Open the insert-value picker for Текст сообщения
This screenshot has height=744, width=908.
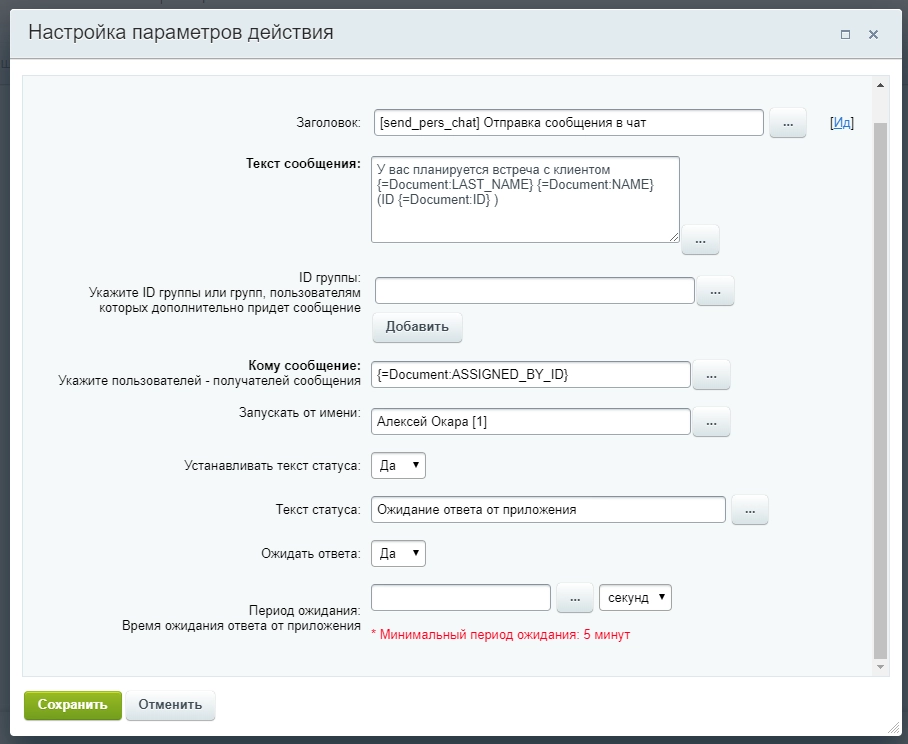tap(700, 239)
